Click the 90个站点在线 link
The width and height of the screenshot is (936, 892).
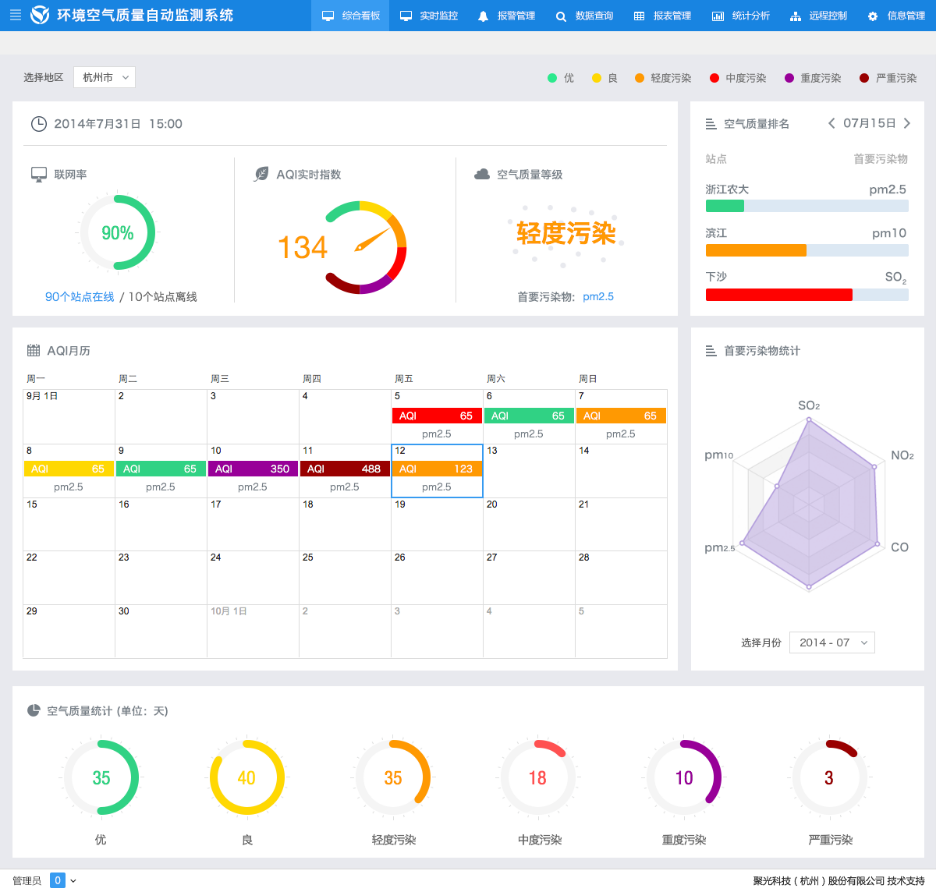80,297
